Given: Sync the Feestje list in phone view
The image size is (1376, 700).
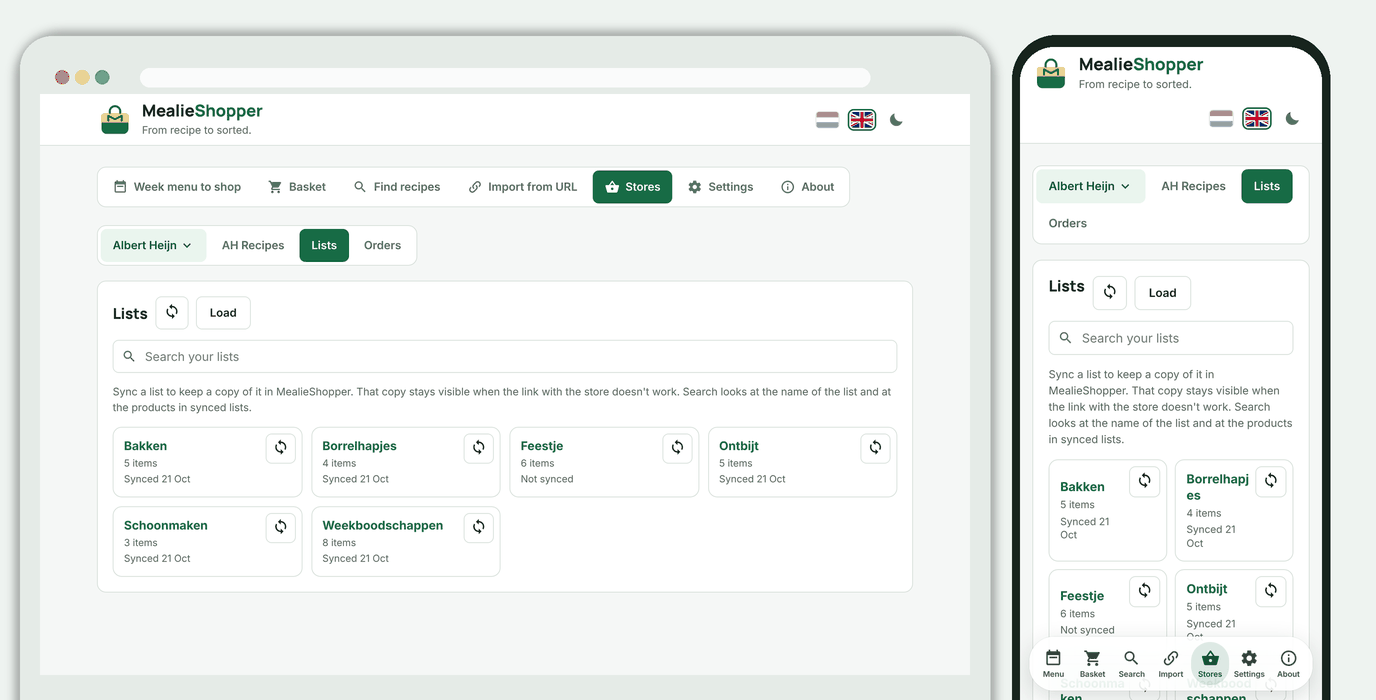Looking at the screenshot, I should pyautogui.click(x=1145, y=591).
